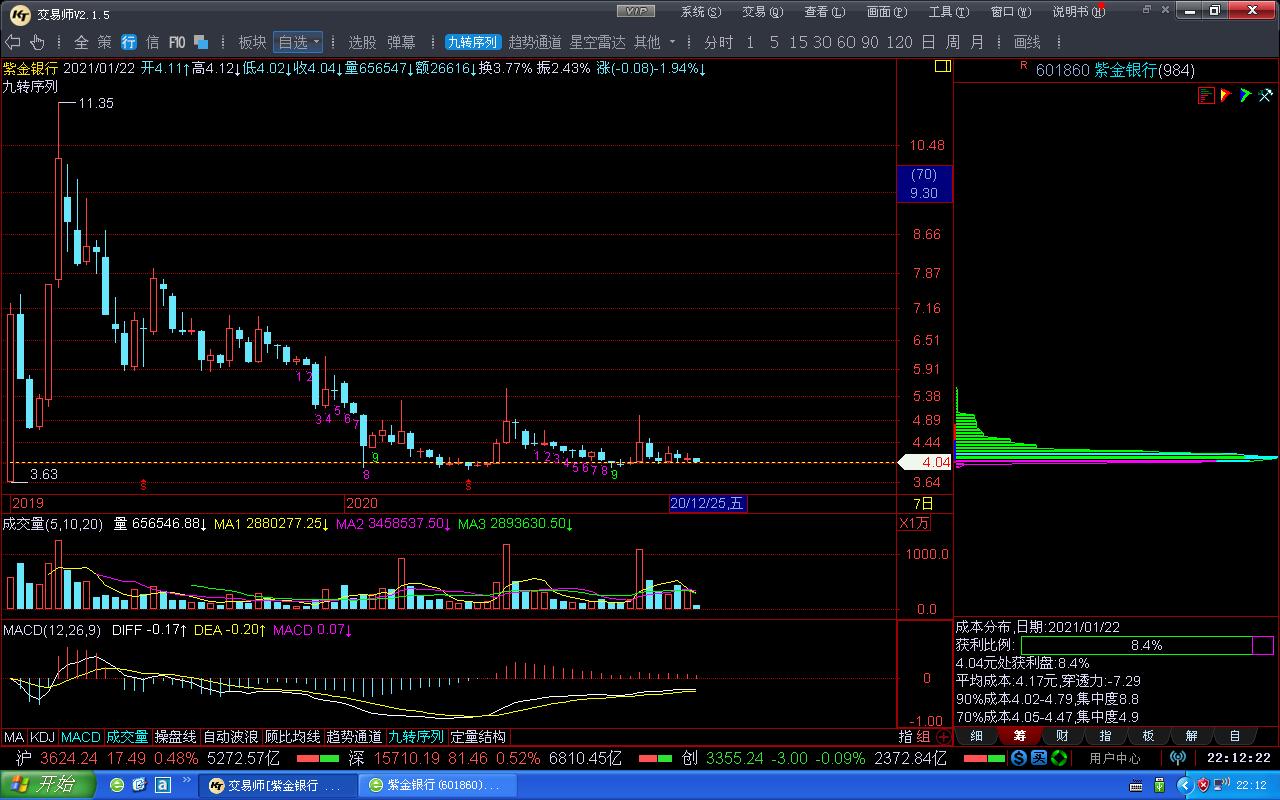Click the back arrow toolbar icon
This screenshot has height=800, width=1280.
pyautogui.click(x=13, y=42)
